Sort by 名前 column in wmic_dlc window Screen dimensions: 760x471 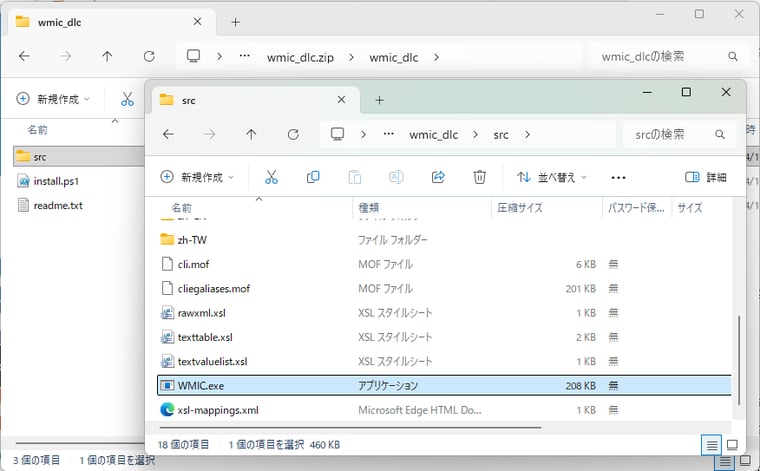(x=37, y=130)
